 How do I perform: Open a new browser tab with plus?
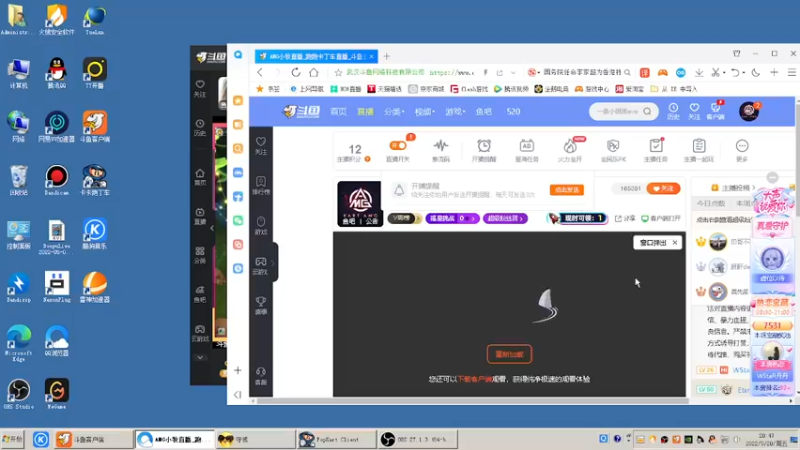pos(387,56)
